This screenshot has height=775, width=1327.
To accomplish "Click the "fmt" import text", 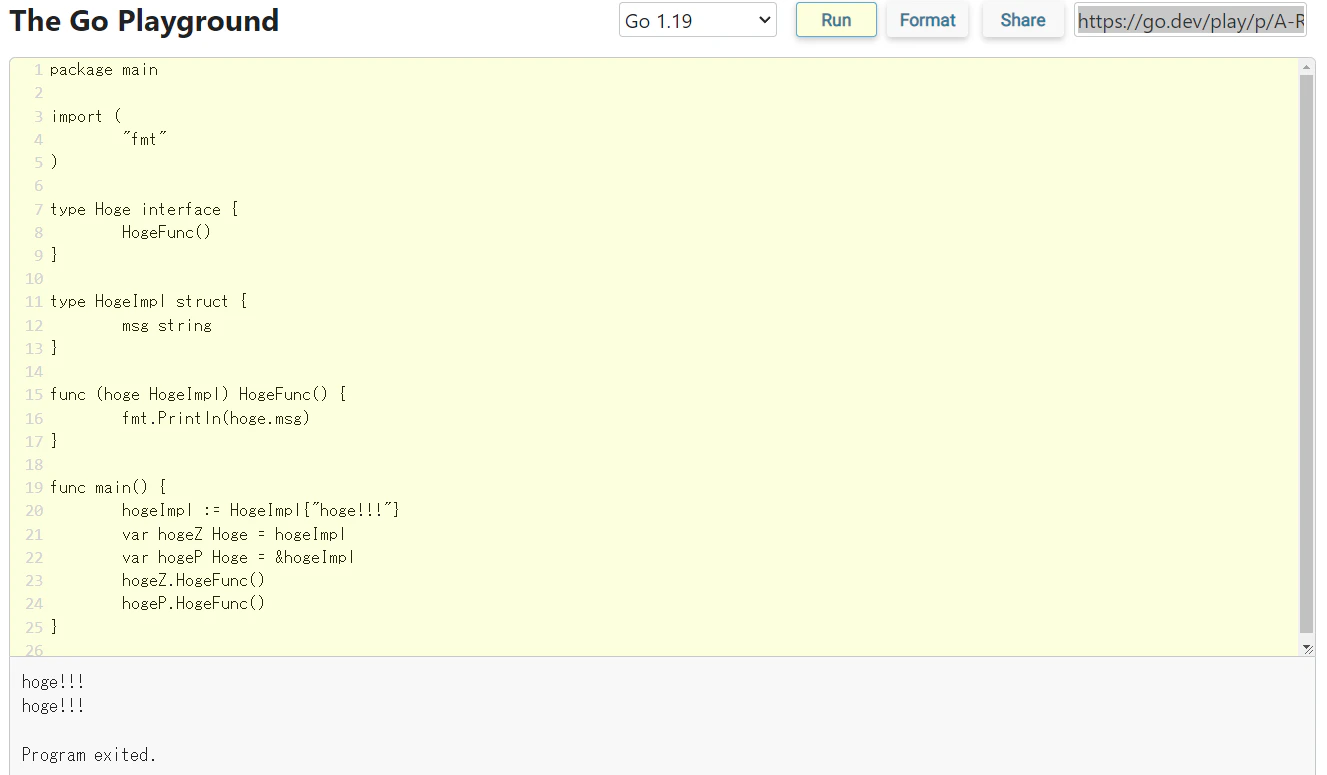I will [x=144, y=139].
